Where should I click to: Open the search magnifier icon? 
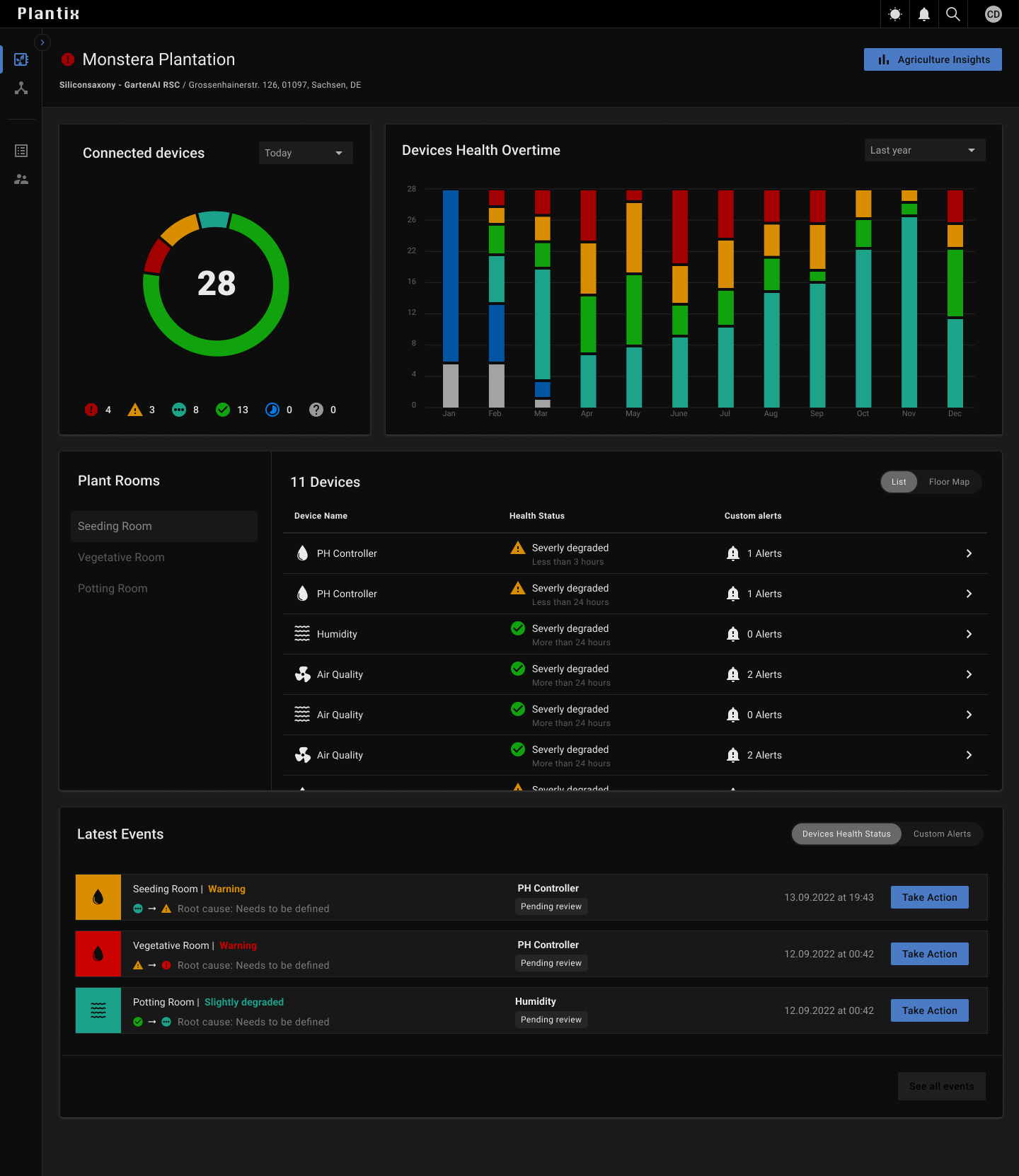[953, 14]
